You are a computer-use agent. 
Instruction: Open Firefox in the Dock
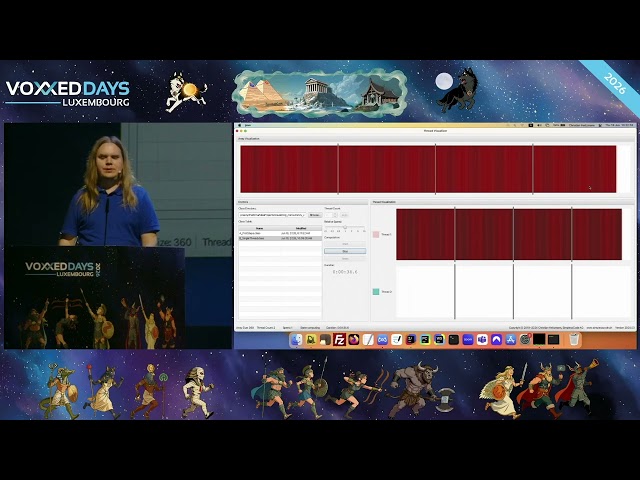tap(354, 340)
